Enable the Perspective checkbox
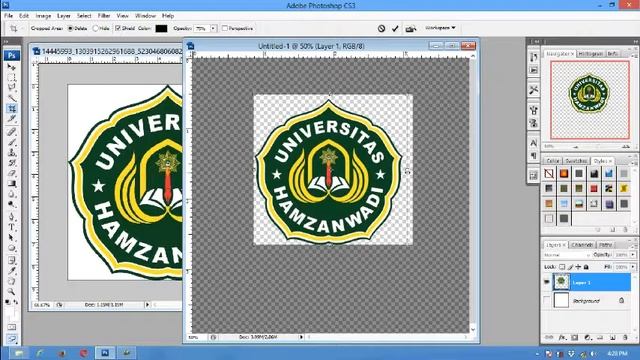 [224, 29]
